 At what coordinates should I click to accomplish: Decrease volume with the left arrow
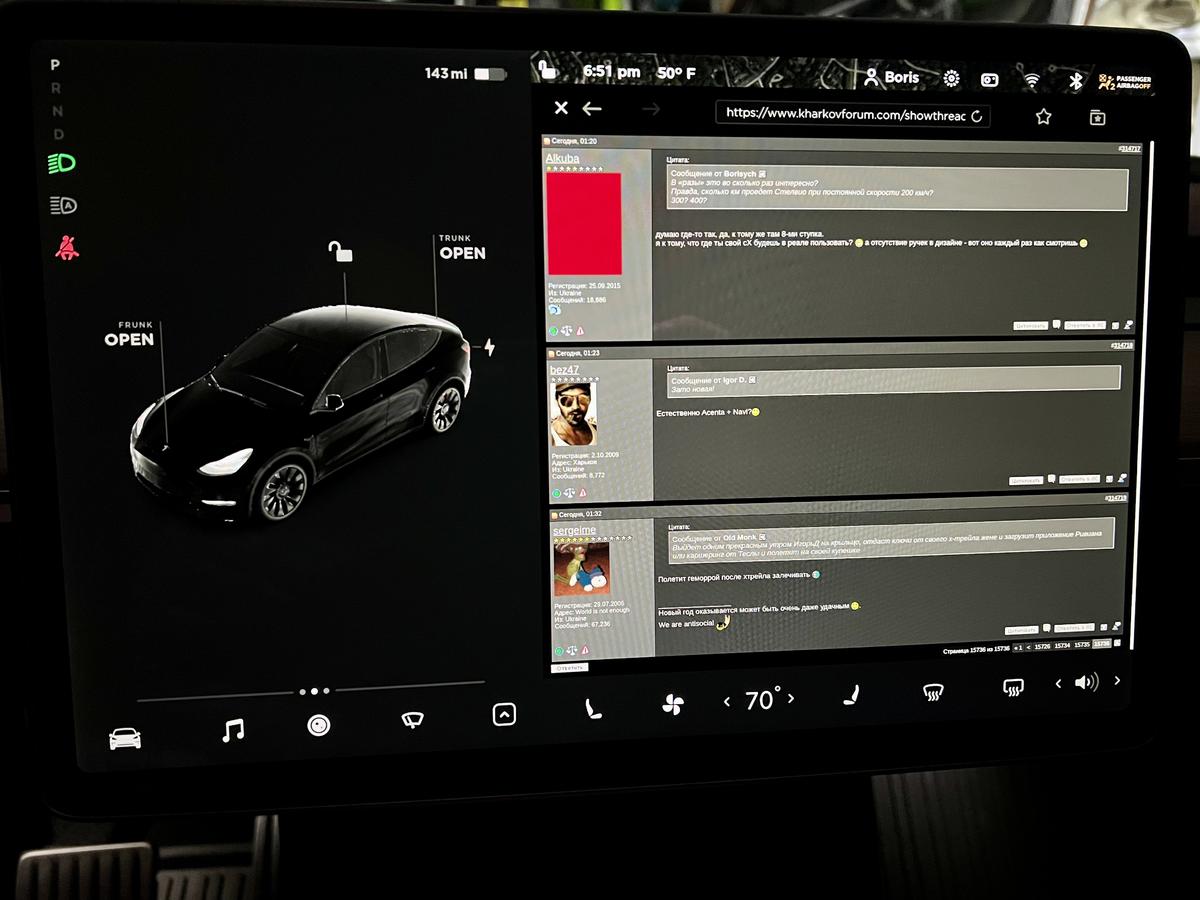[1058, 684]
